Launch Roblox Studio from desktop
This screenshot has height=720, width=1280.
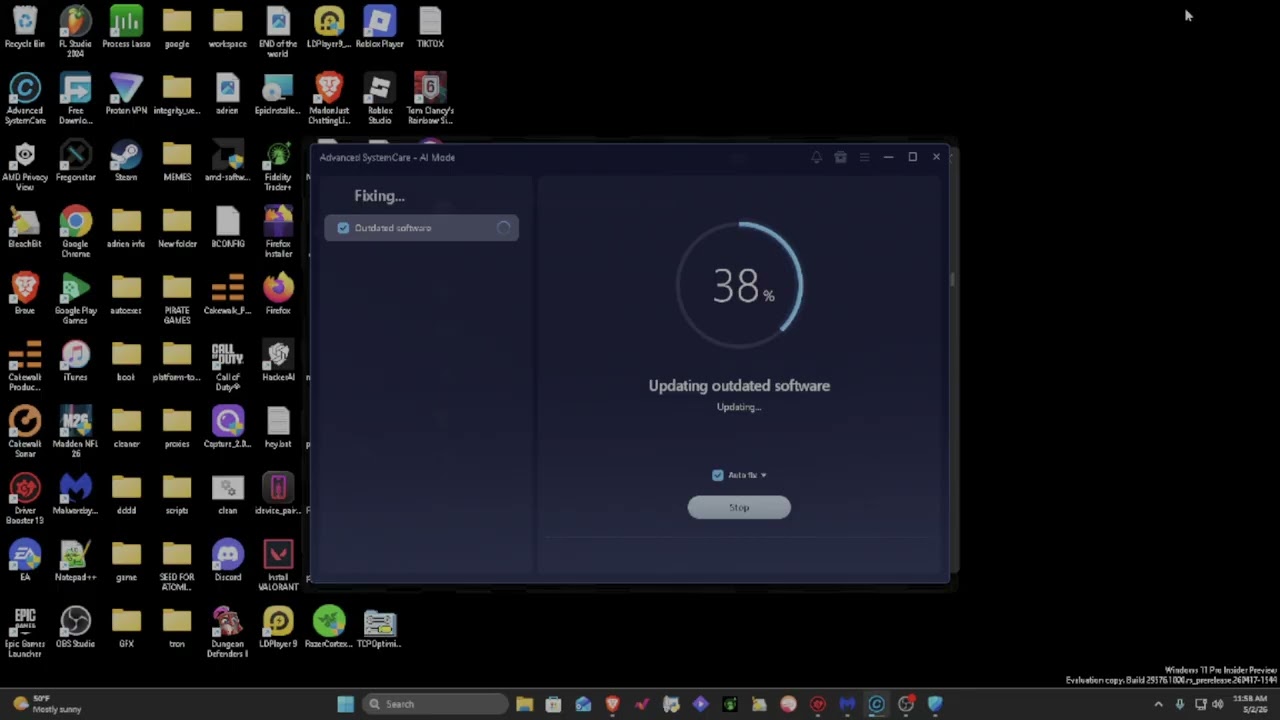[380, 98]
